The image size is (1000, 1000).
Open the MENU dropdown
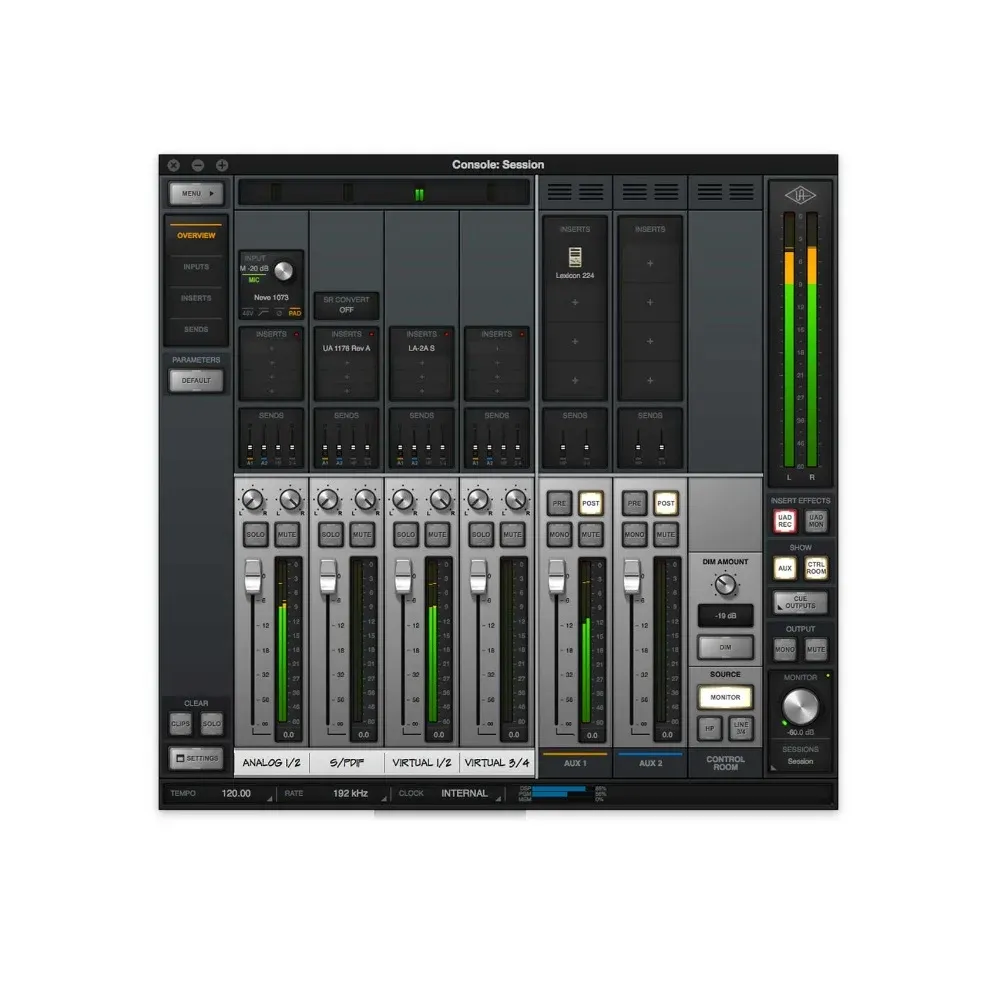[x=195, y=193]
